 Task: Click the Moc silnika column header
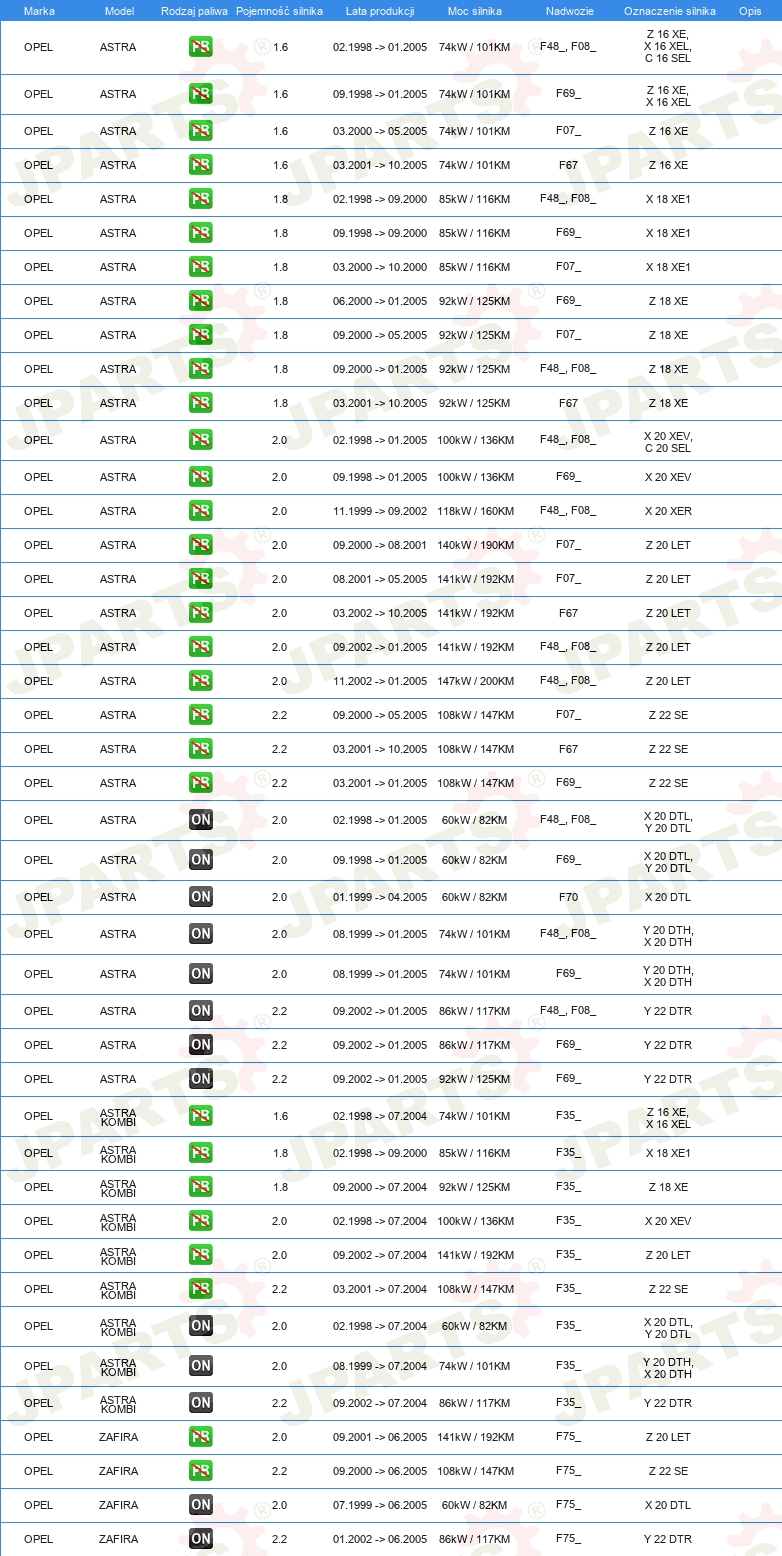point(474,10)
